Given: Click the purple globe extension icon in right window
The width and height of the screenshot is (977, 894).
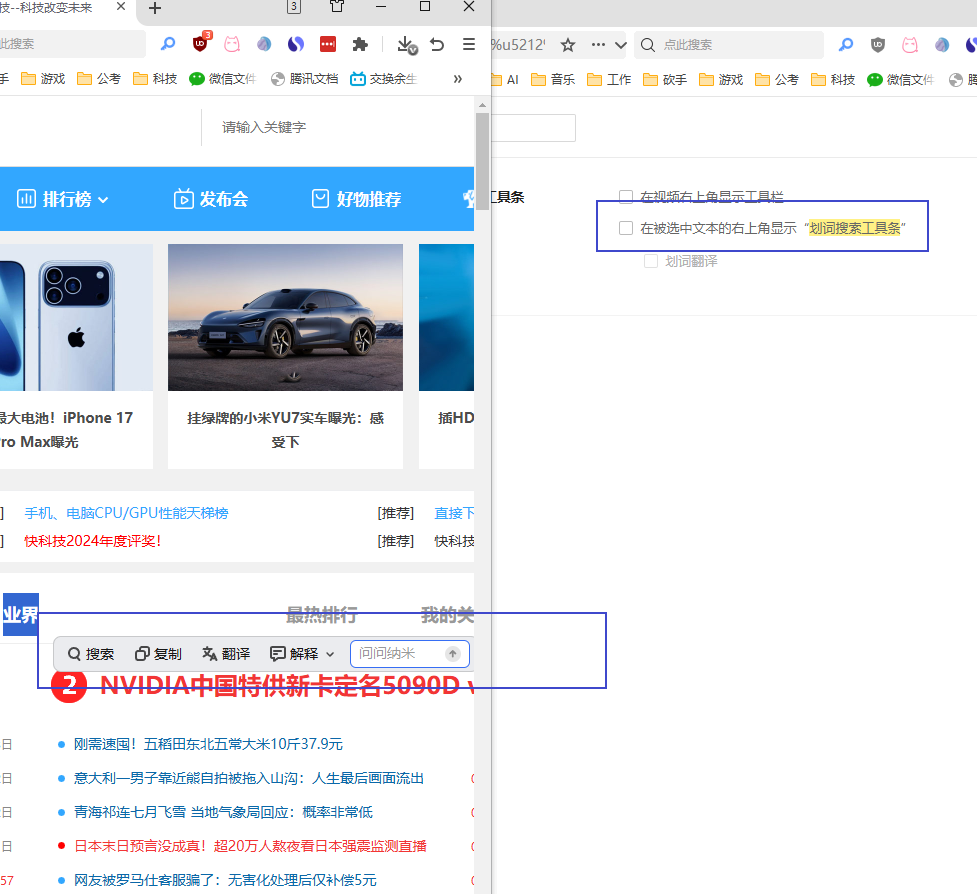Looking at the screenshot, I should tap(942, 45).
